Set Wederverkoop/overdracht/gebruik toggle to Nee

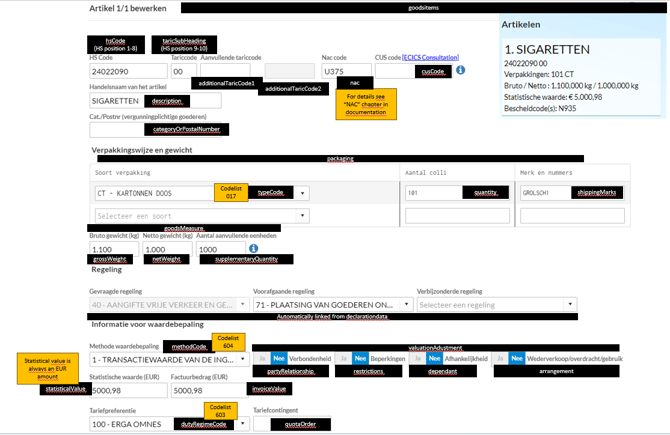pyautogui.click(x=517, y=359)
